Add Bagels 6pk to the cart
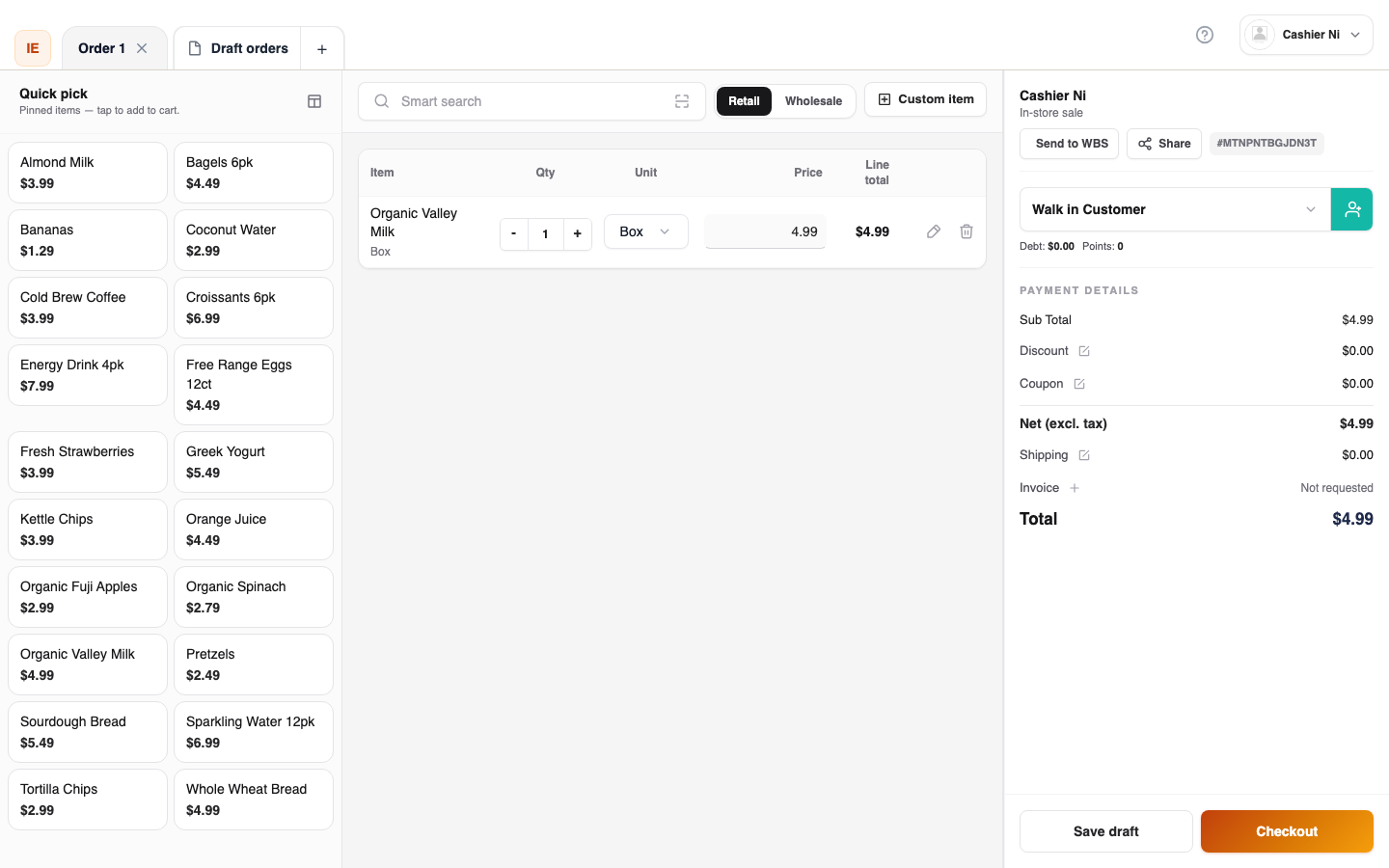 click(x=254, y=173)
